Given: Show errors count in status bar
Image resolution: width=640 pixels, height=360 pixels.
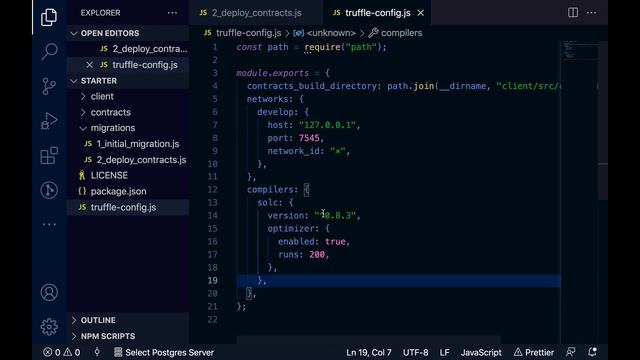Looking at the screenshot, I should 52,352.
